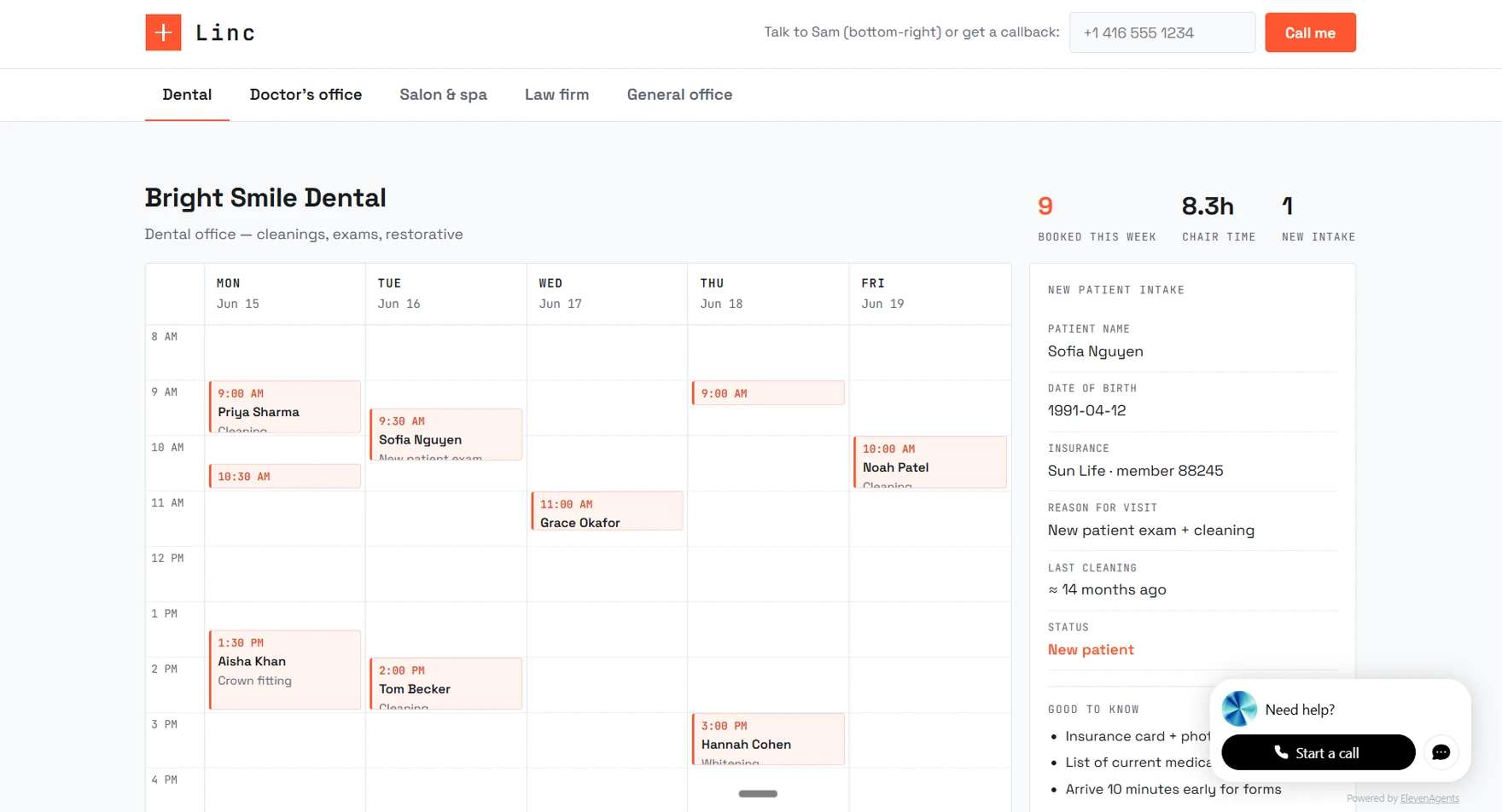
Task: Open Grace Okafor's 11:00 AM appointment
Action: point(607,511)
